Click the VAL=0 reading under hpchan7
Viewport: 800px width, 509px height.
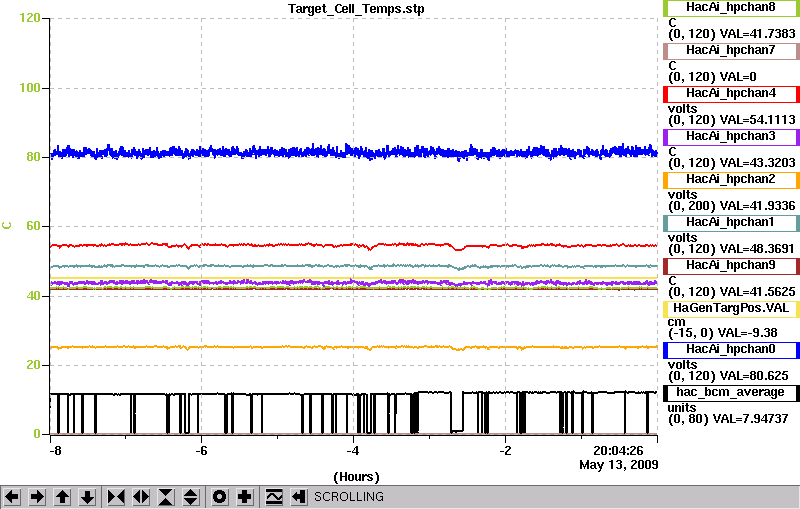738,77
